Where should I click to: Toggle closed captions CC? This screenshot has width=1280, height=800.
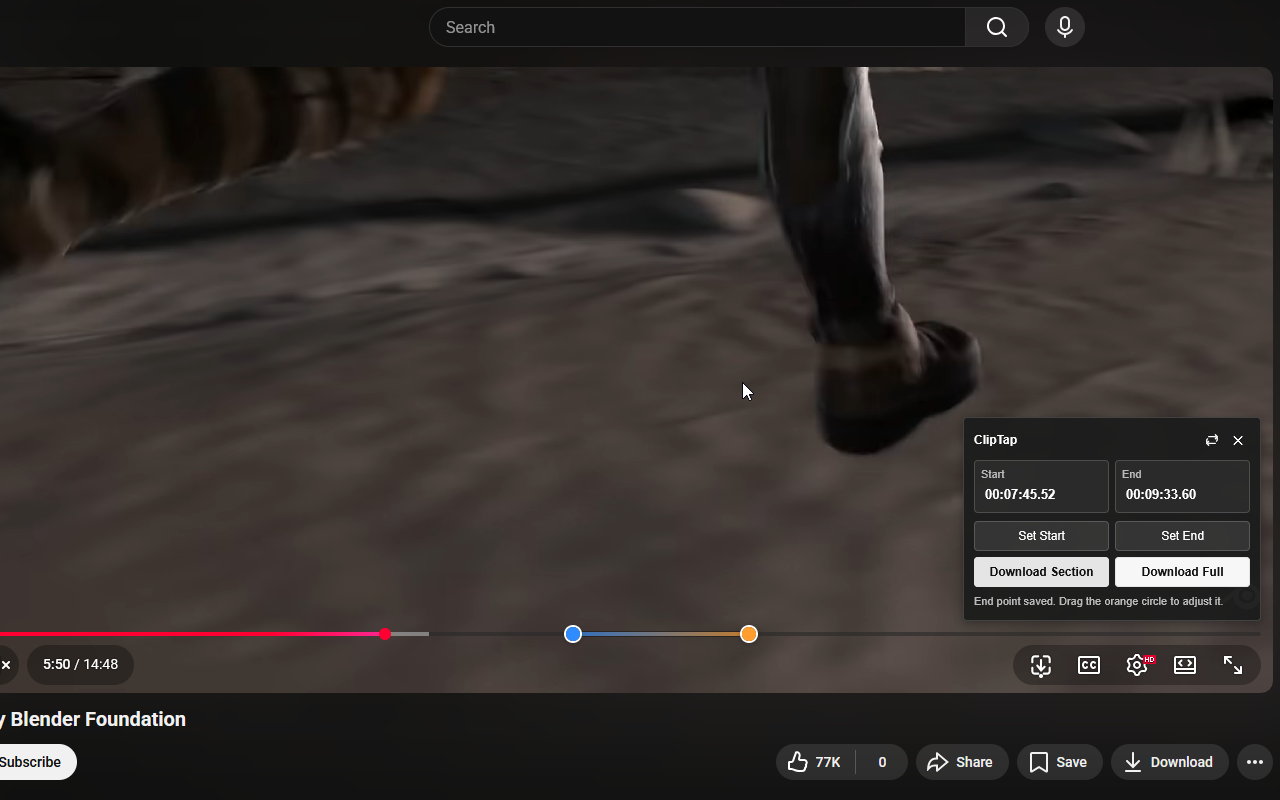click(1089, 665)
